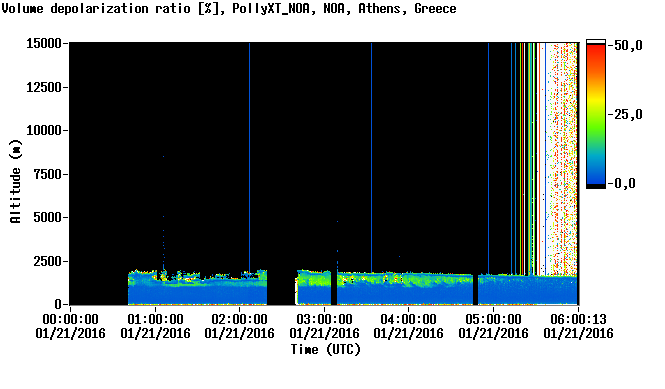Viewport: 665px width, 389px height.
Task: Click the 2500 altitude tick label
Action: [x=48, y=261]
